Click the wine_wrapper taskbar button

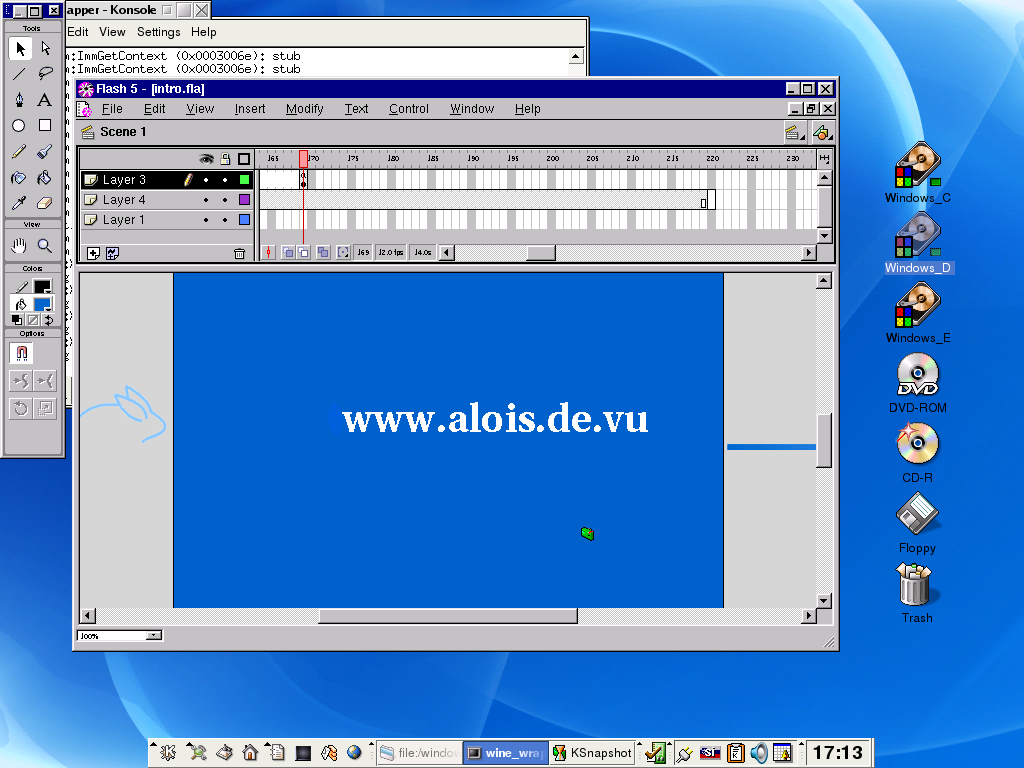[x=507, y=753]
